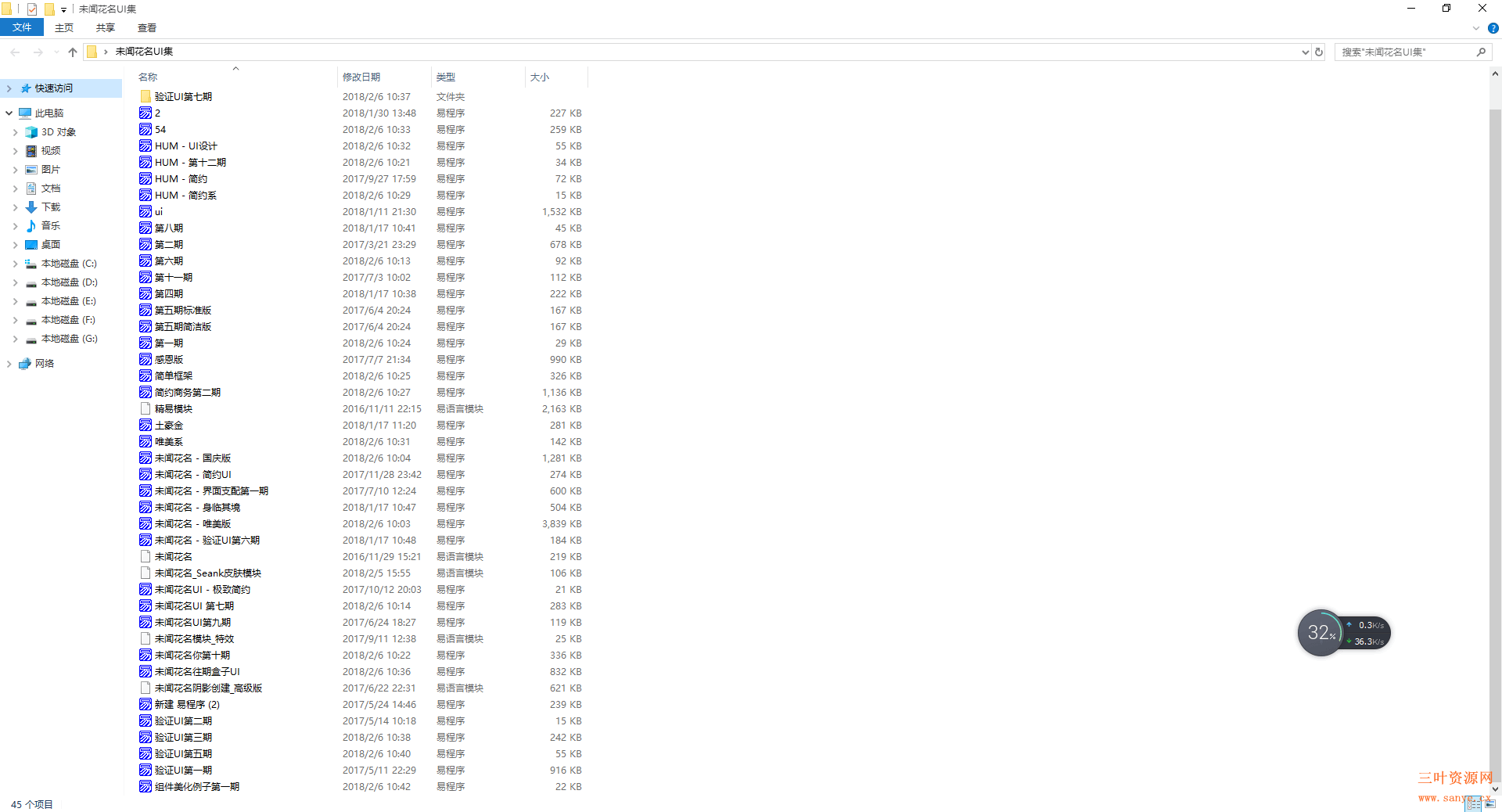Open the 文件 menu
The width and height of the screenshot is (1502, 812).
click(22, 27)
